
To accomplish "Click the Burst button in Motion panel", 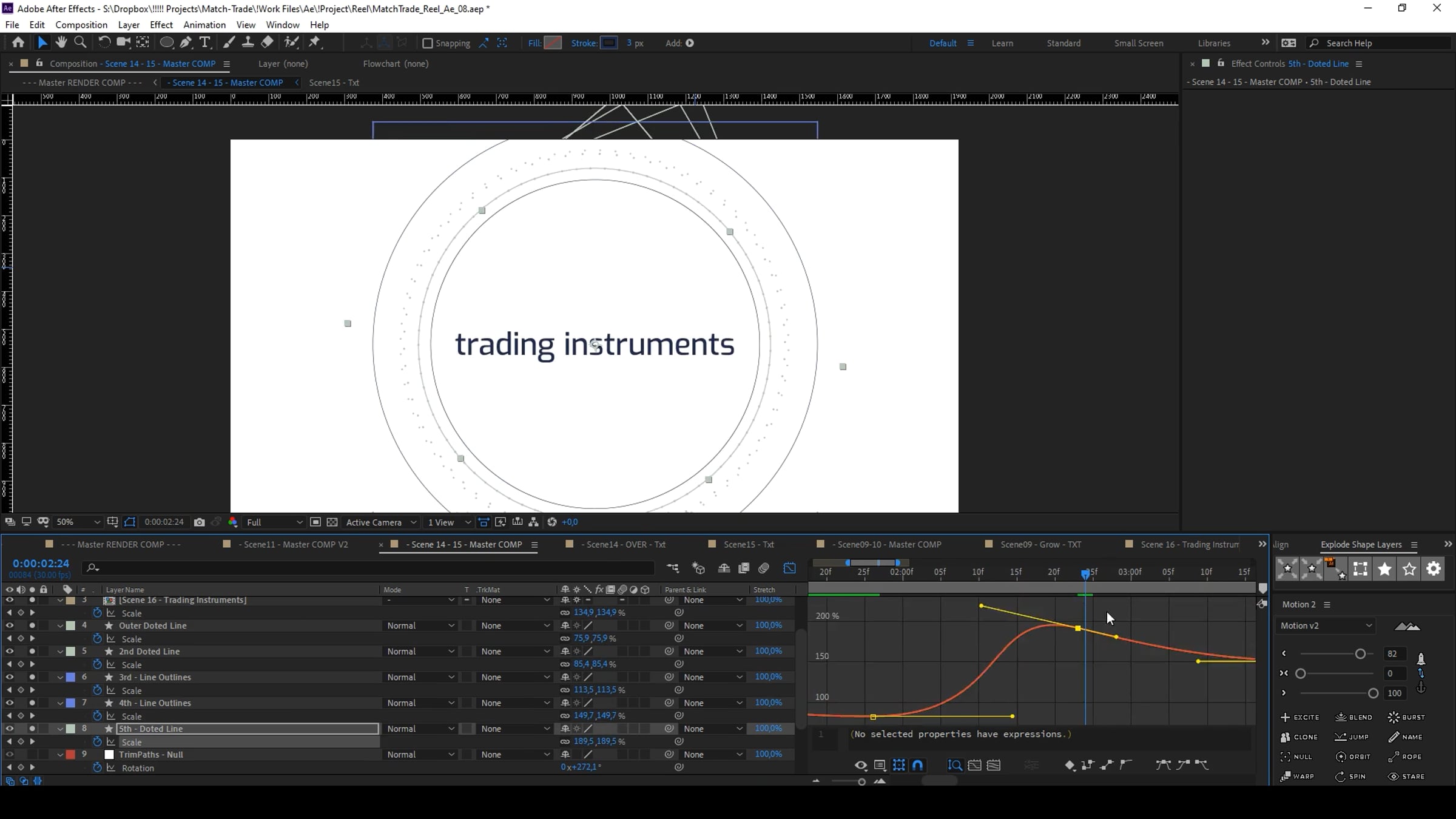I will pos(1406,717).
